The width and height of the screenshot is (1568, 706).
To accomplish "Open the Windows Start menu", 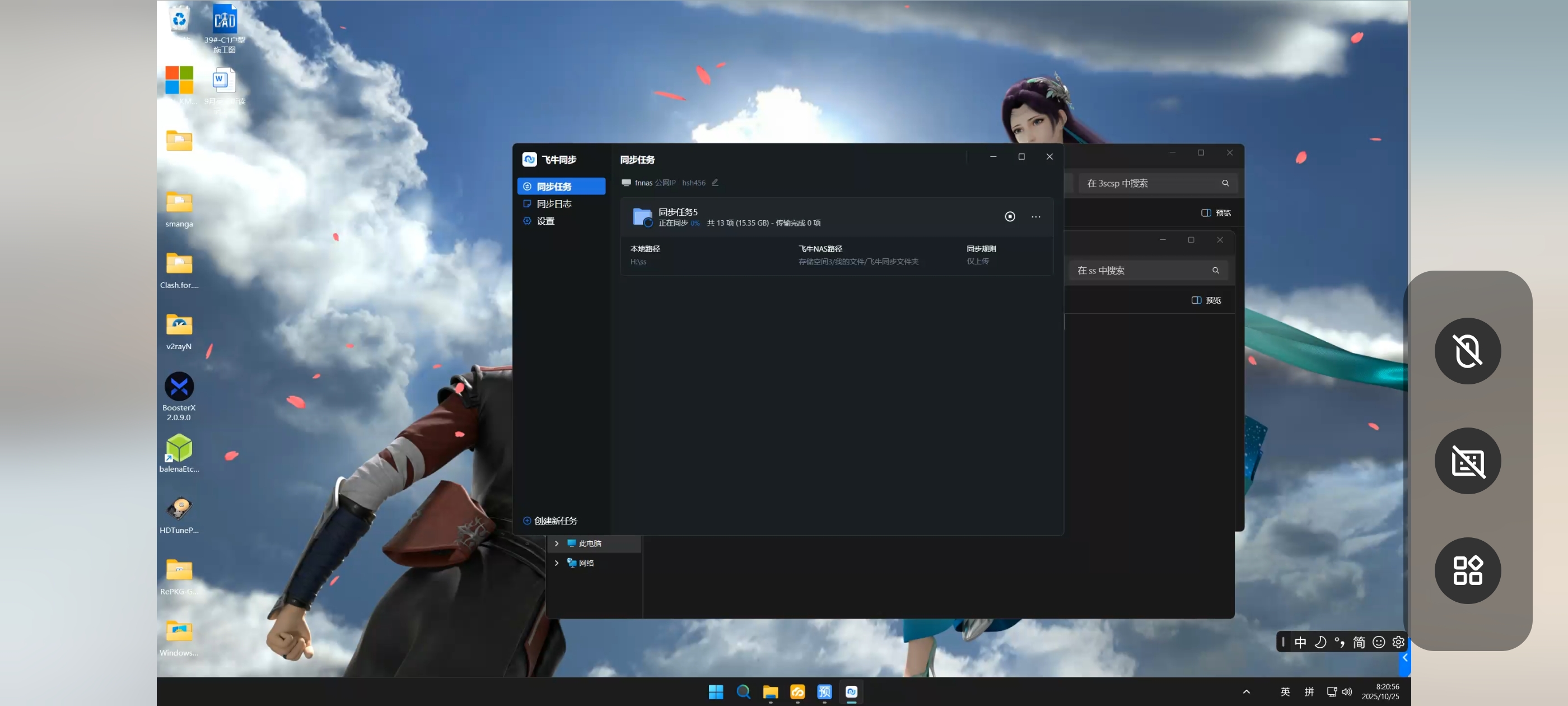I will 716,691.
